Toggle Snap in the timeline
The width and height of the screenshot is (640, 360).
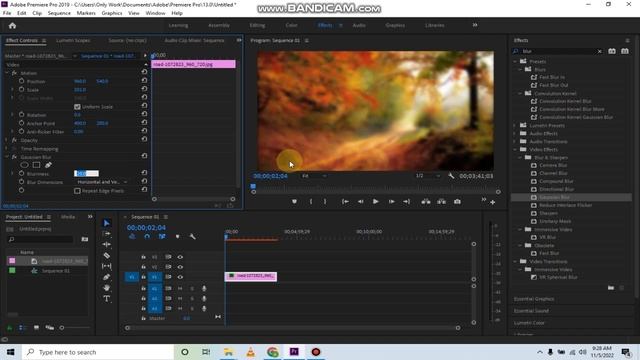(147, 236)
